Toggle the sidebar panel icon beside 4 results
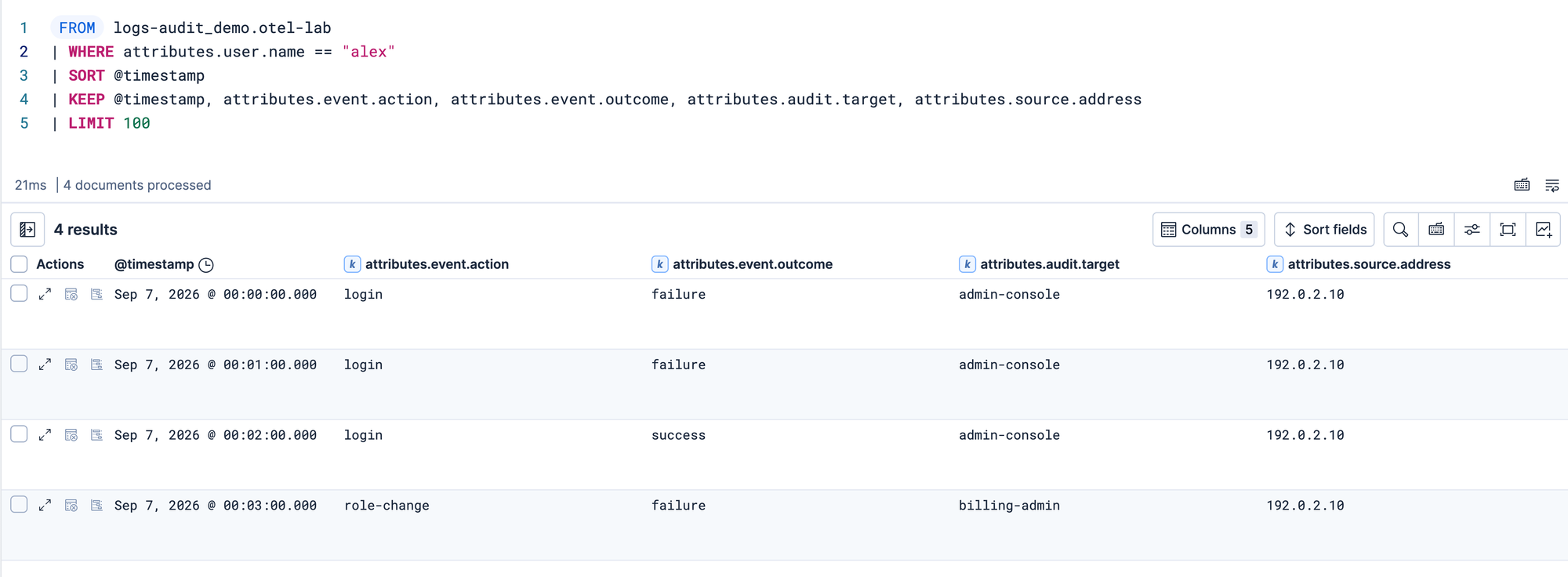The width and height of the screenshot is (1568, 577). pos(27,230)
